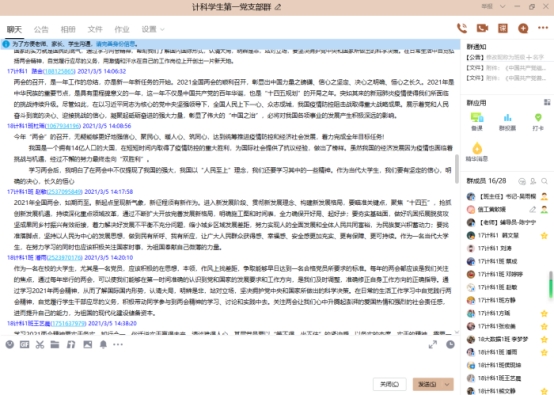Click the music share icon
The image size is (554, 395).
coord(71,344)
